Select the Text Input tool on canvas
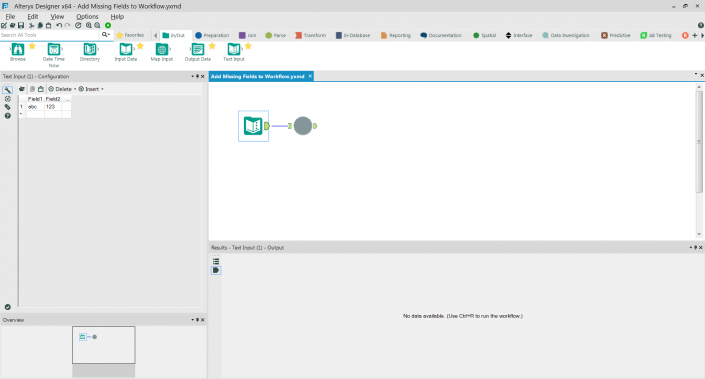This screenshot has width=705, height=379. (253, 126)
